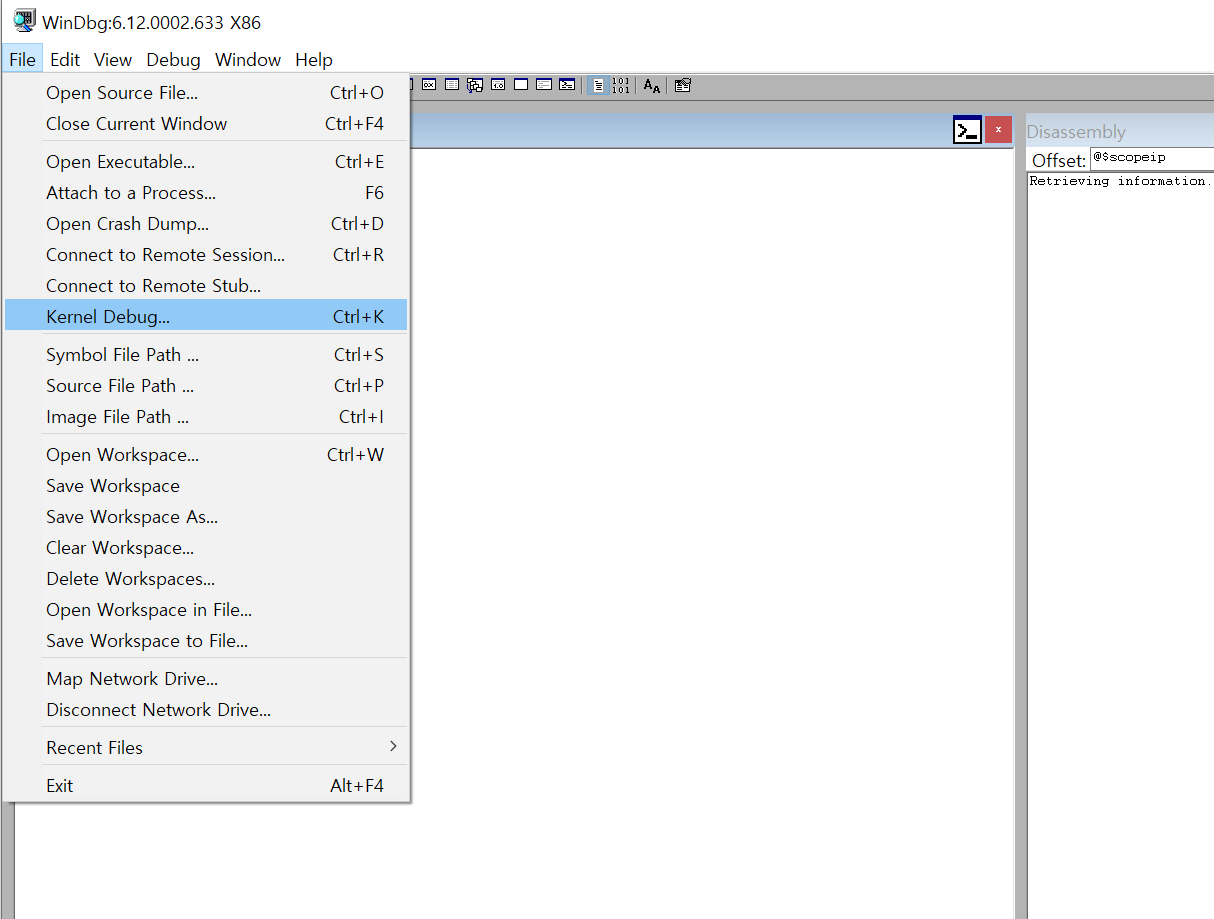The height and width of the screenshot is (919, 1214).
Task: Close the open File menu
Action: 22,59
